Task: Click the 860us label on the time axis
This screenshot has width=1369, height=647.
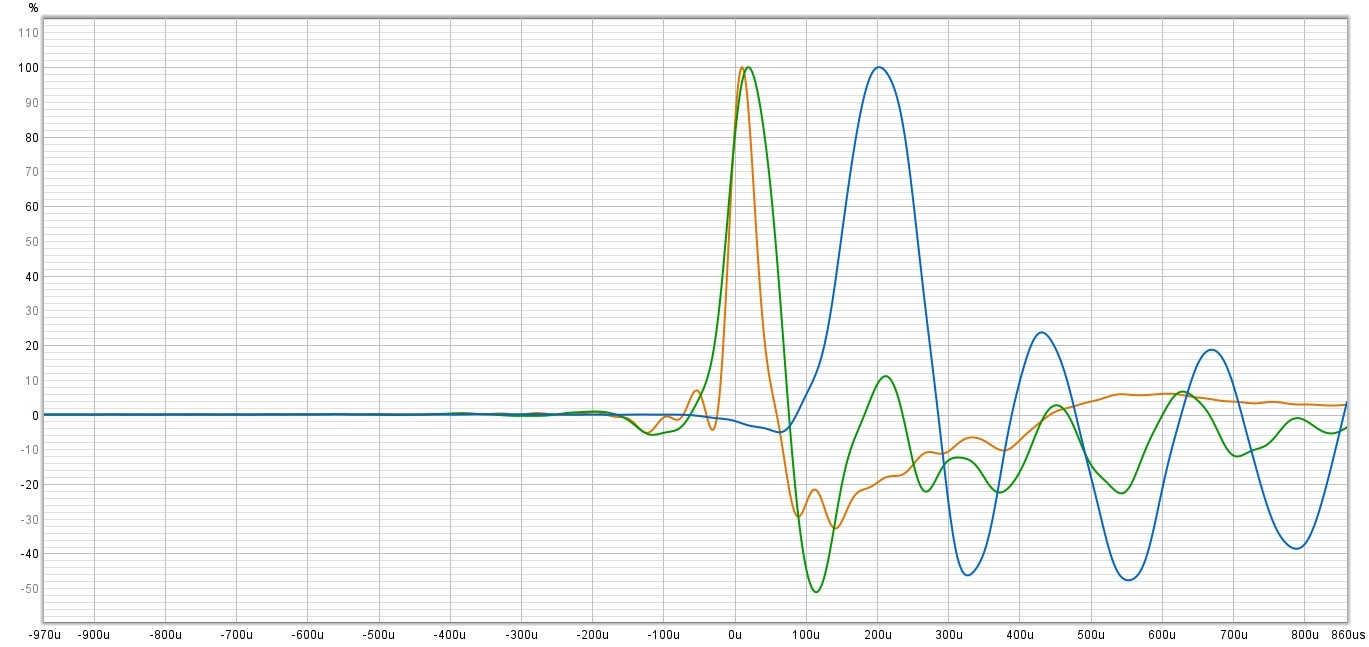Action: [1346, 635]
